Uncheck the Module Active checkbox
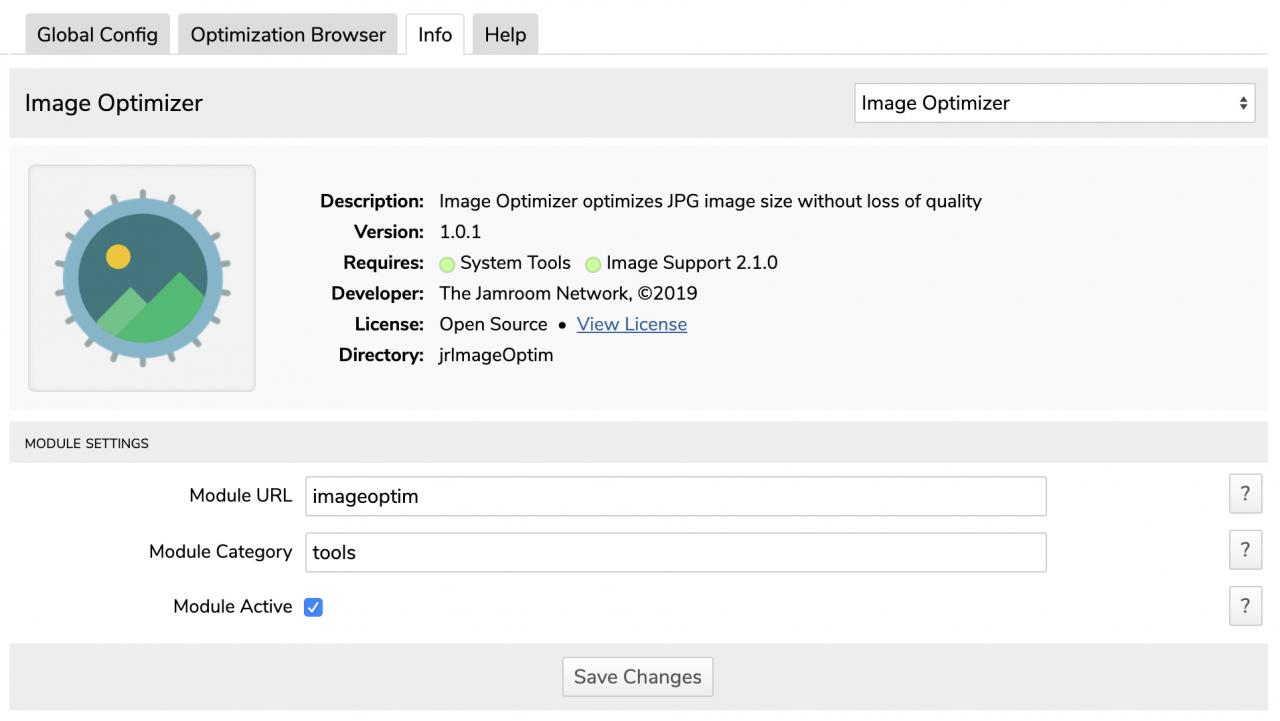 [x=313, y=607]
